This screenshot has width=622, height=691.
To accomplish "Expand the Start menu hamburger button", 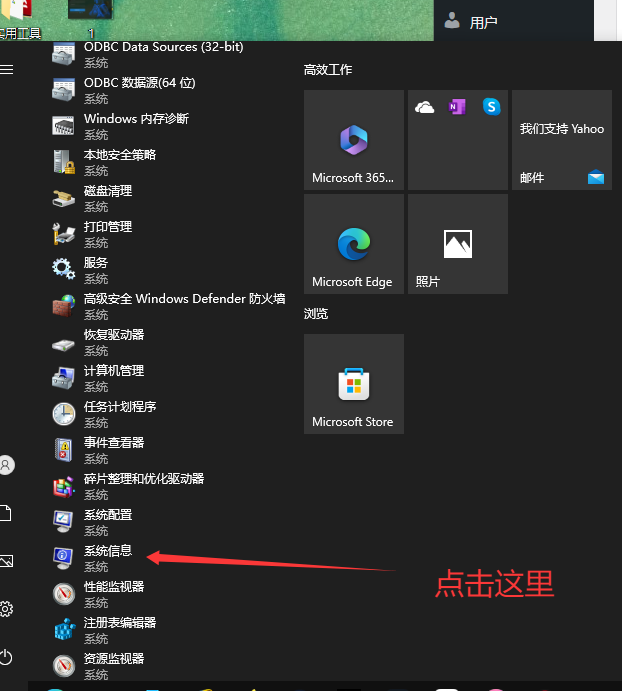I will pyautogui.click(x=7, y=69).
